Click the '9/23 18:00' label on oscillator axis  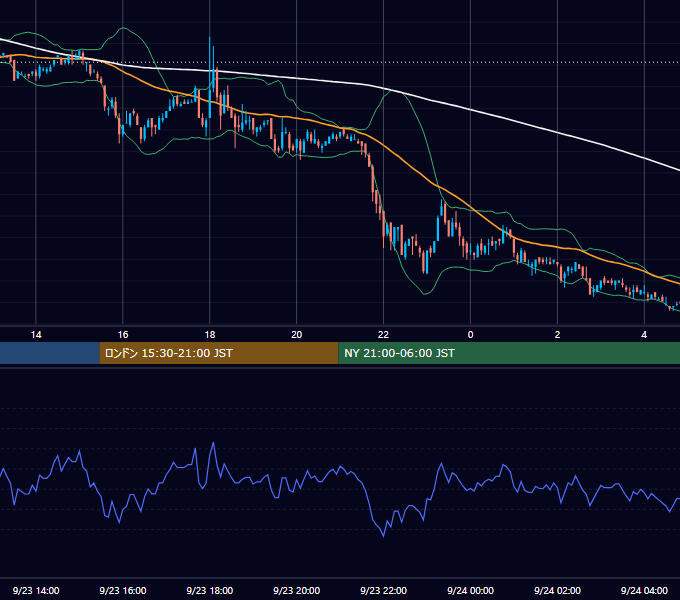[x=209, y=590]
